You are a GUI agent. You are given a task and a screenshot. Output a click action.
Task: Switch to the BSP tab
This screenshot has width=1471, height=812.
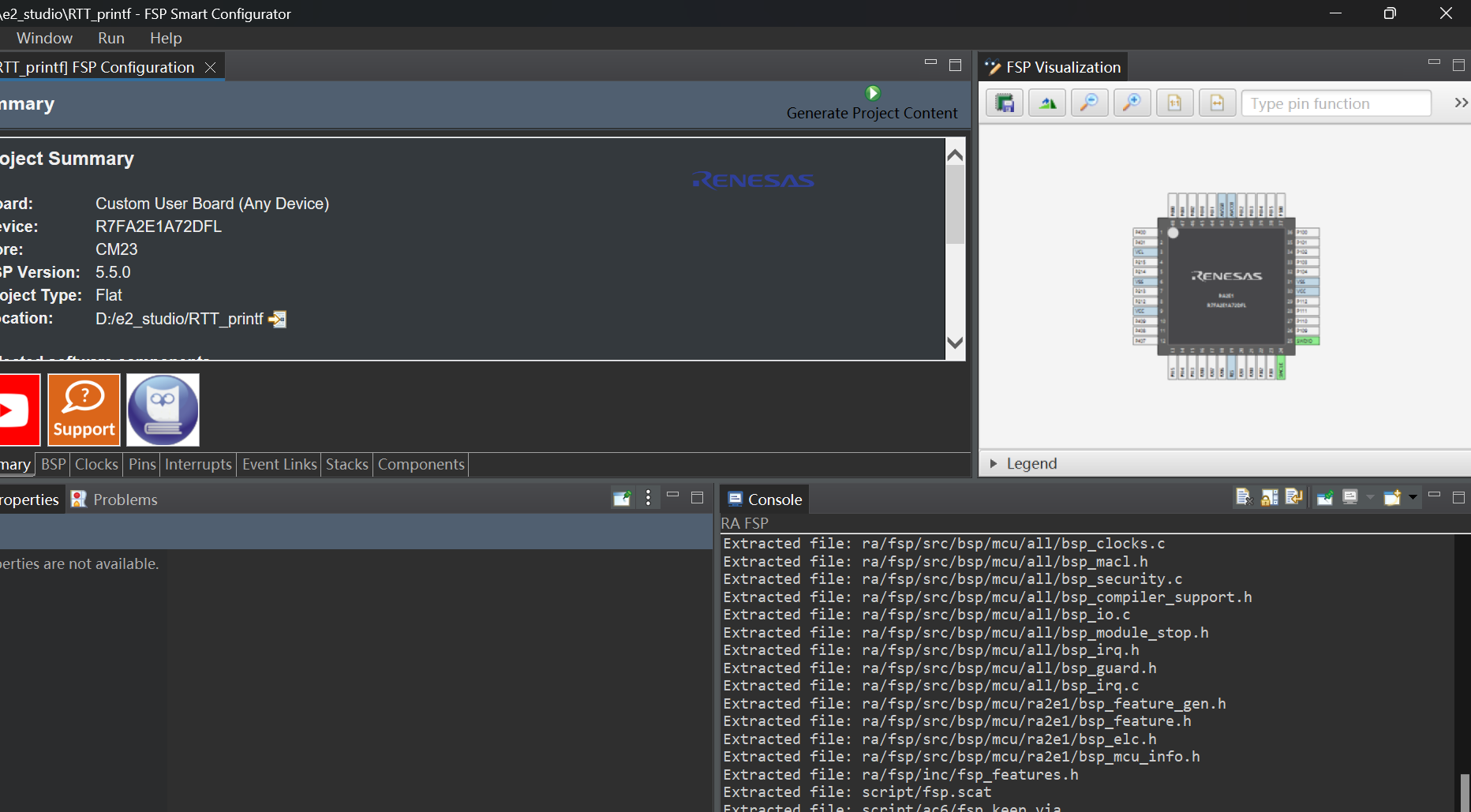point(53,464)
